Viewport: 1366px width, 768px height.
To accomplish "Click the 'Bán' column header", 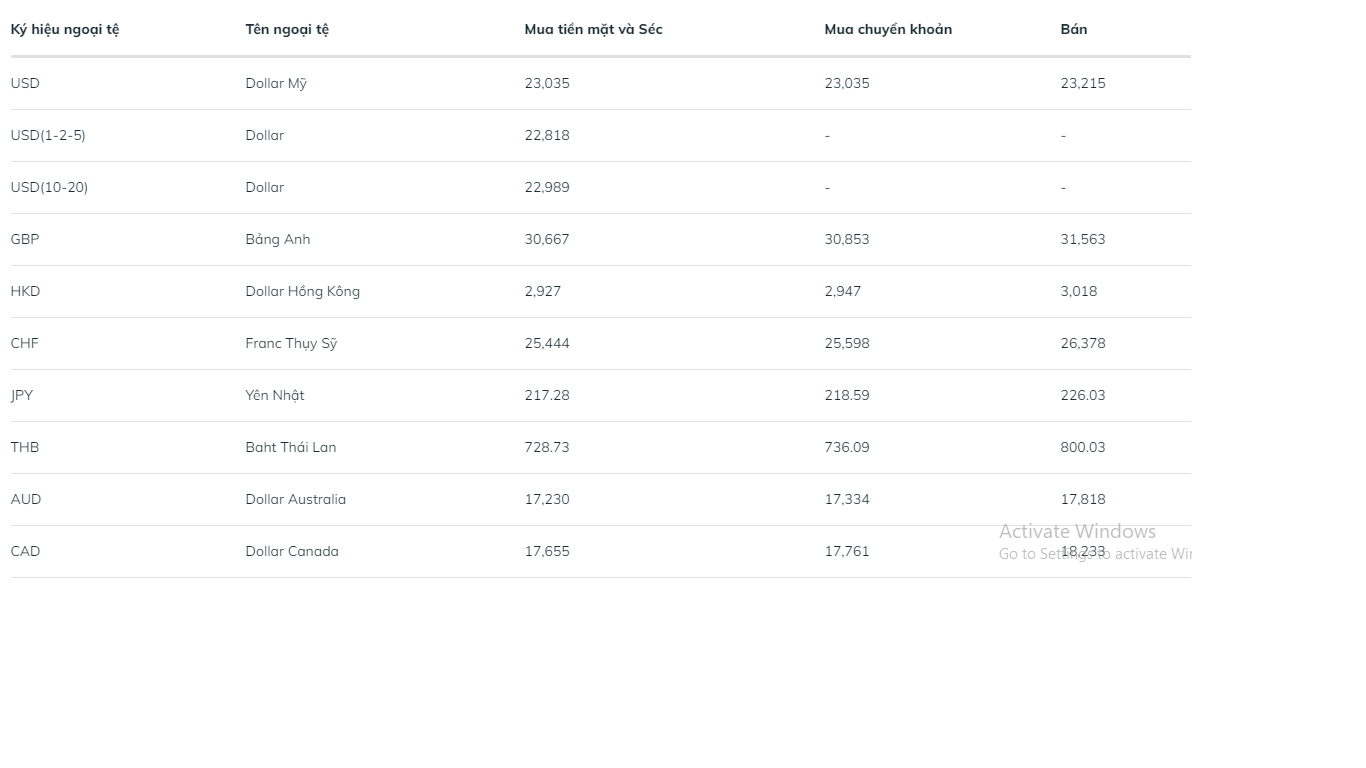I will point(1074,29).
